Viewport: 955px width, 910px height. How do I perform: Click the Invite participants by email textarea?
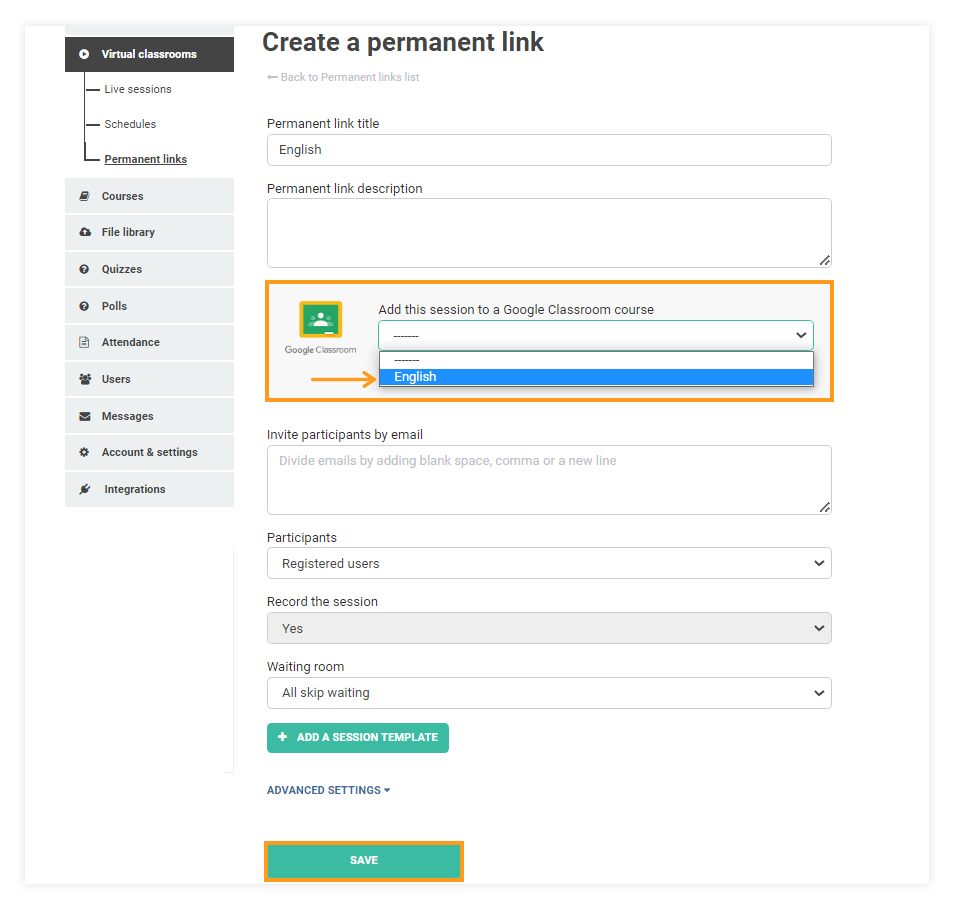(x=549, y=480)
